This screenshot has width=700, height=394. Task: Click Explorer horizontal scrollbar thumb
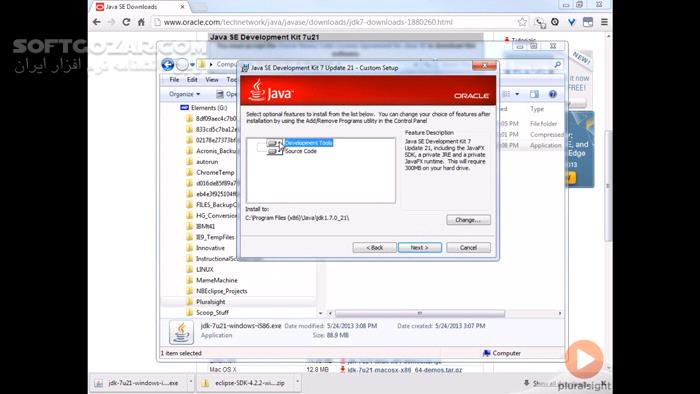420,313
